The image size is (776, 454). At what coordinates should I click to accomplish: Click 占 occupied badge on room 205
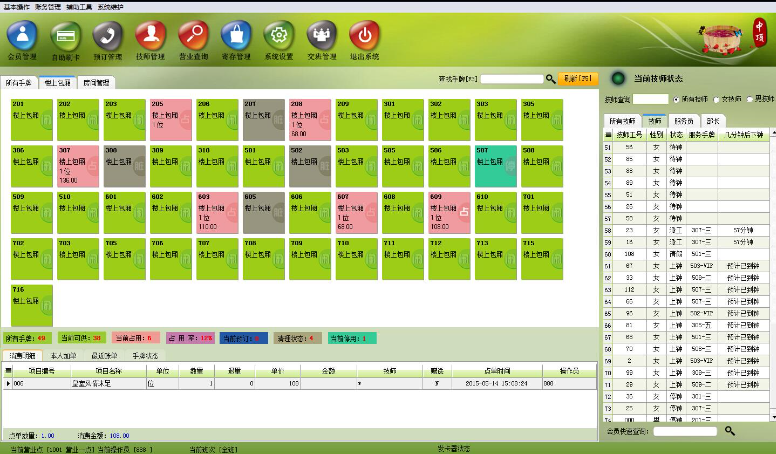point(185,119)
